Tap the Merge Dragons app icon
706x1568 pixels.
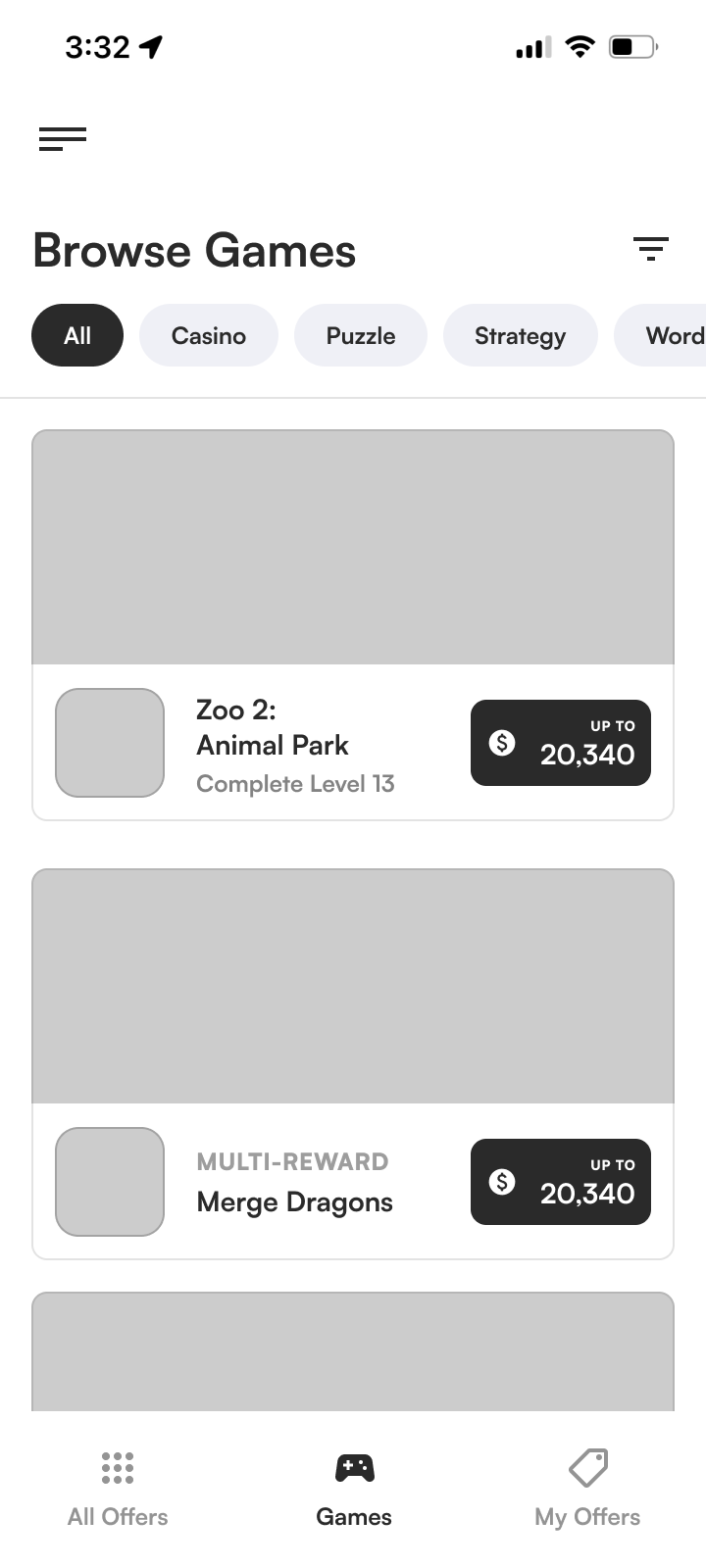point(110,1182)
